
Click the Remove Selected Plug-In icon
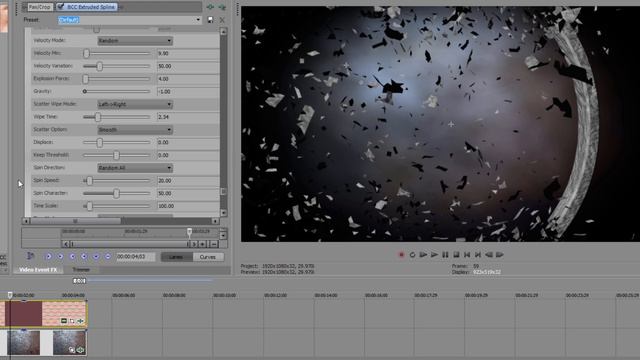click(x=222, y=7)
